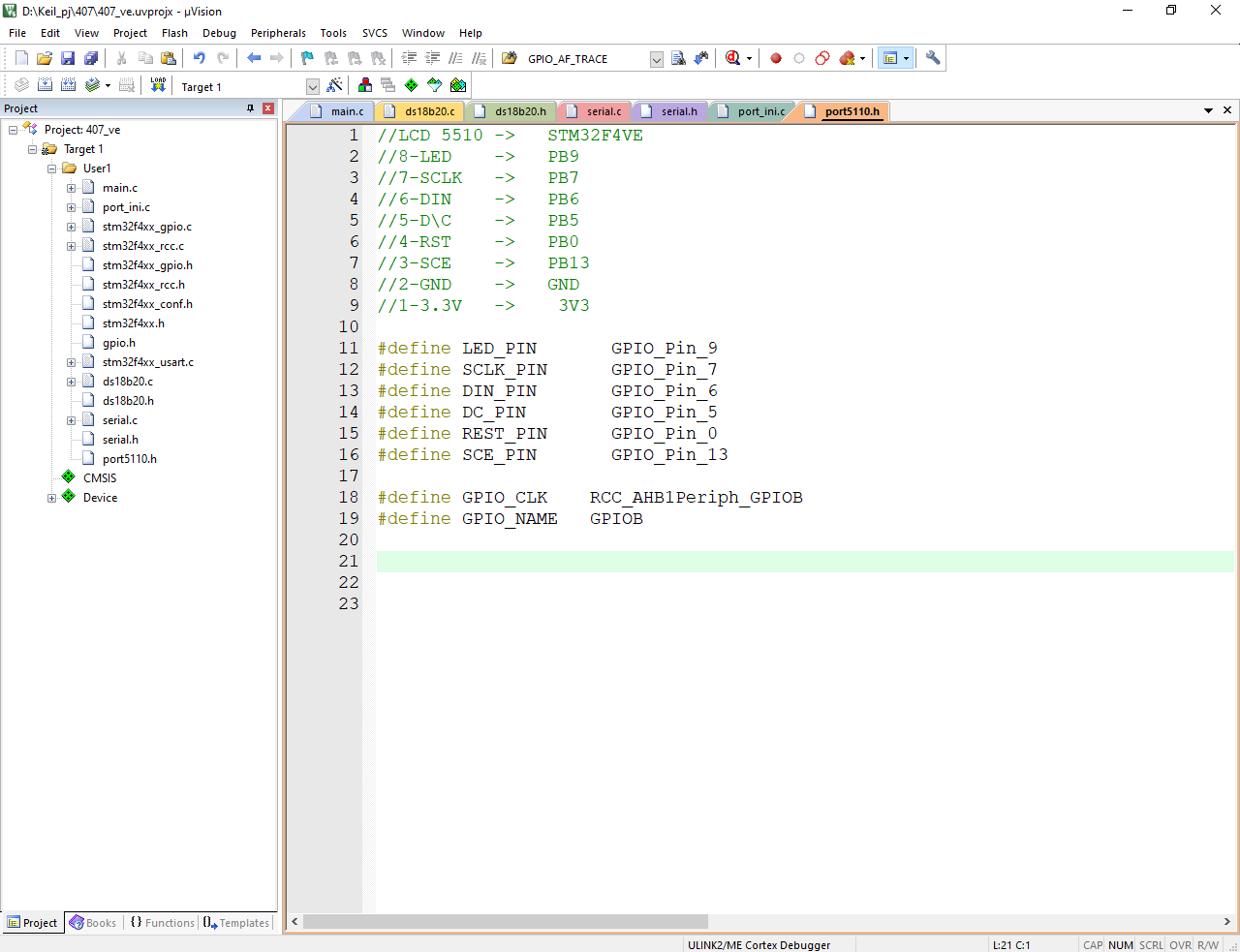Download code to flash with LOAD icon

point(158,85)
